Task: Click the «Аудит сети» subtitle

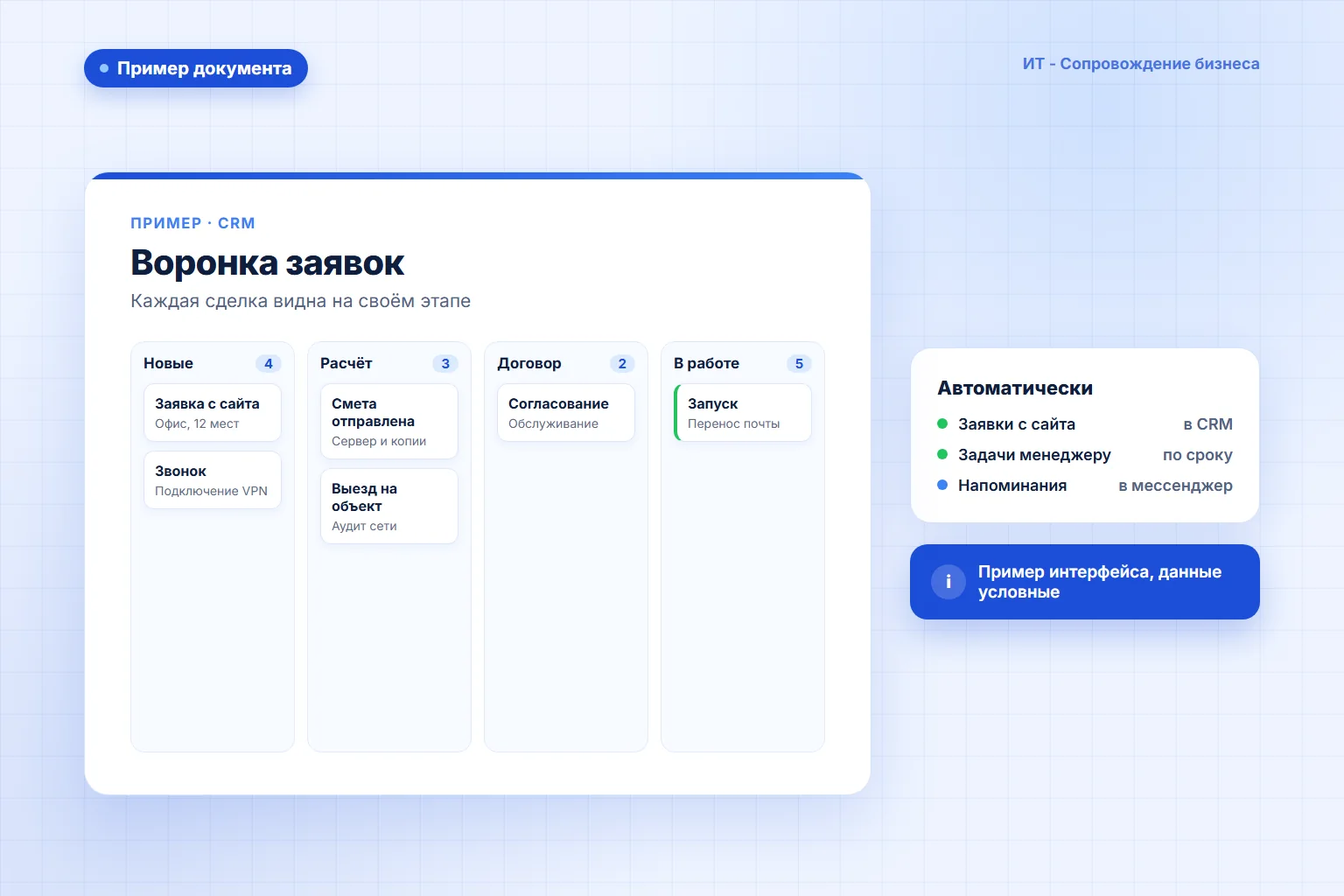Action: click(364, 526)
